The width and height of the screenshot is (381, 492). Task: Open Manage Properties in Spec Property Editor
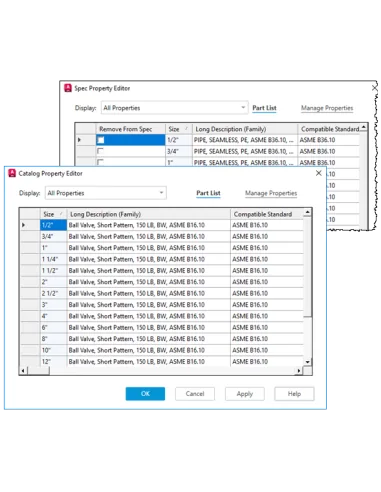pyautogui.click(x=327, y=108)
